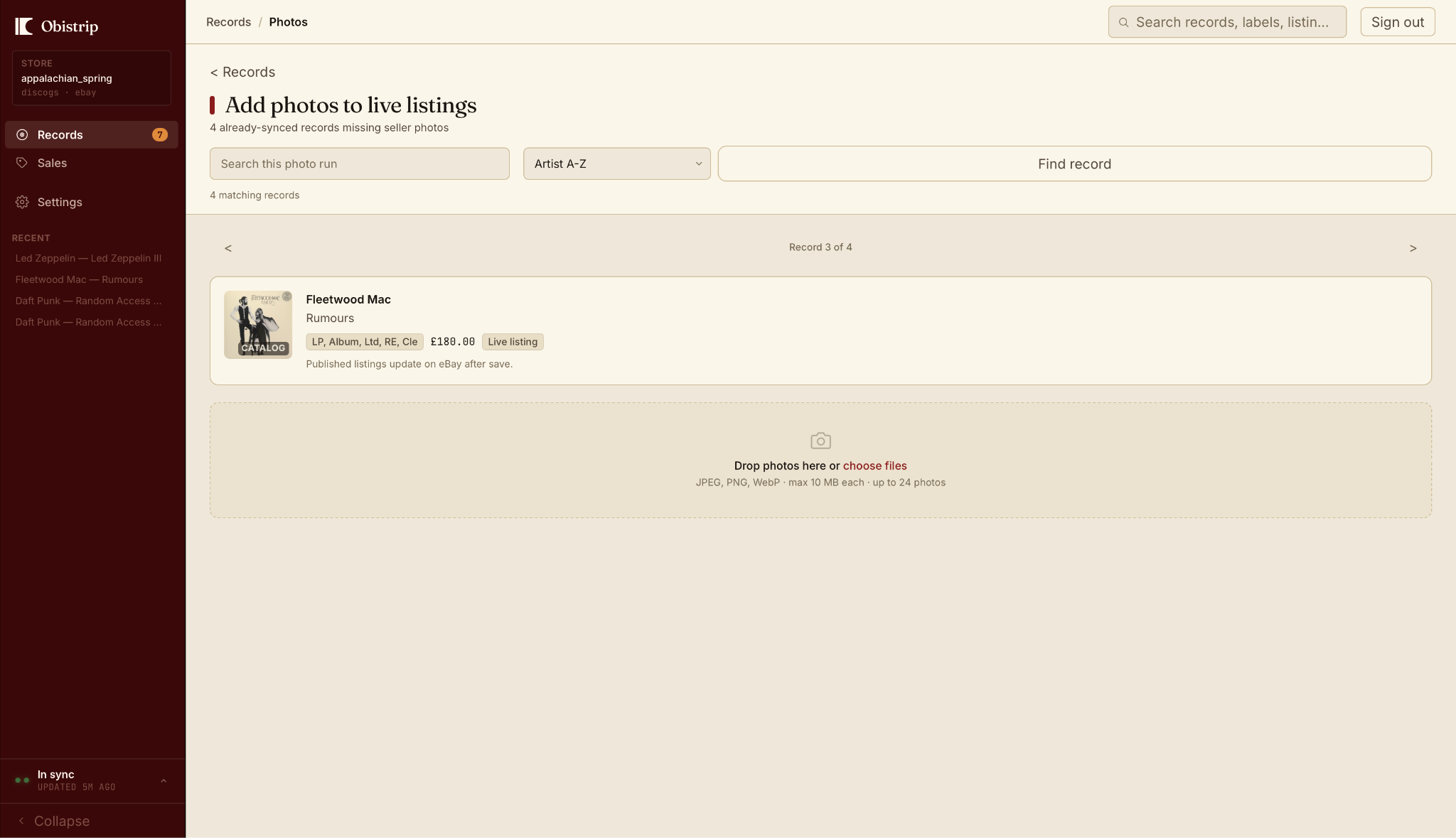This screenshot has height=838, width=1456.
Task: Click the green sync status dots
Action: pyautogui.click(x=22, y=780)
